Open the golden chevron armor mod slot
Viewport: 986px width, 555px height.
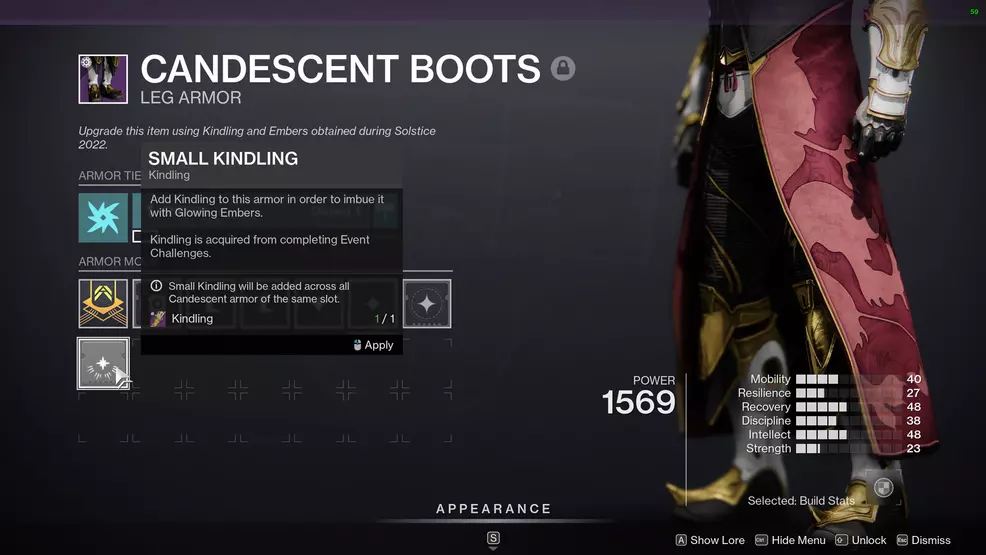coord(103,304)
